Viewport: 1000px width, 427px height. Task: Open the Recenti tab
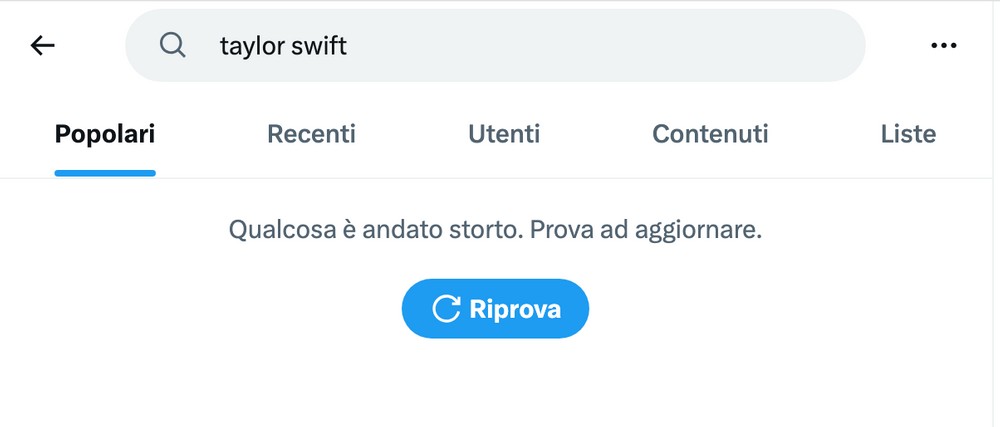coord(311,134)
